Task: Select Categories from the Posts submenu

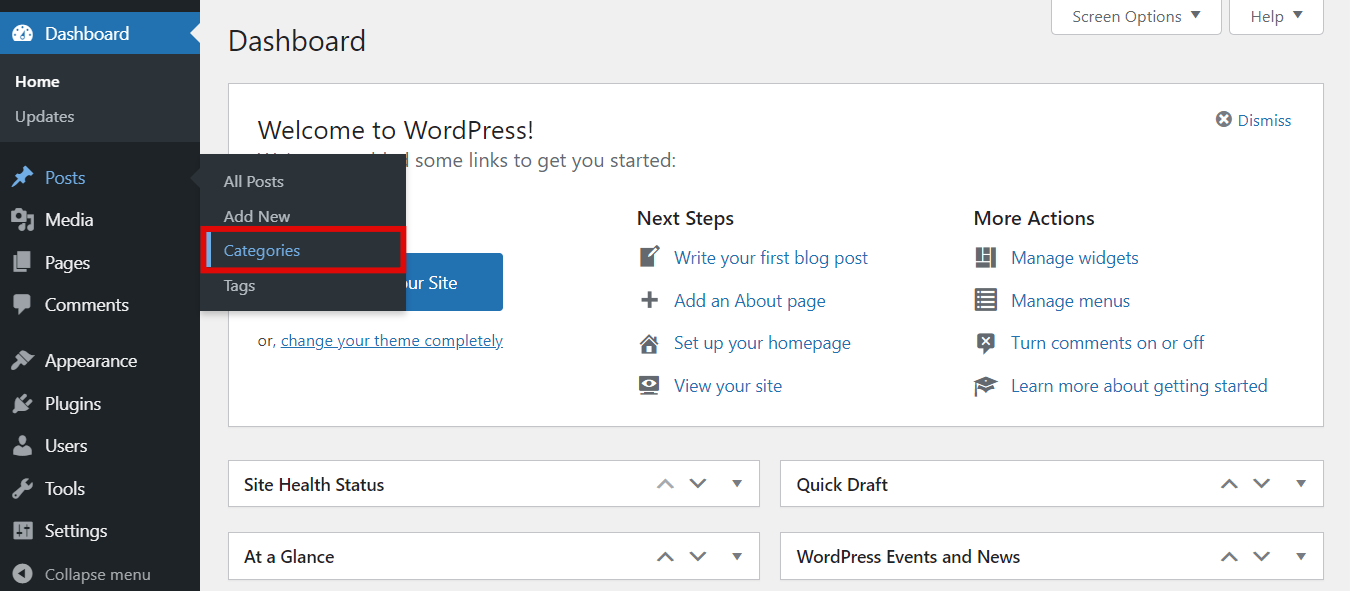Action: point(261,250)
